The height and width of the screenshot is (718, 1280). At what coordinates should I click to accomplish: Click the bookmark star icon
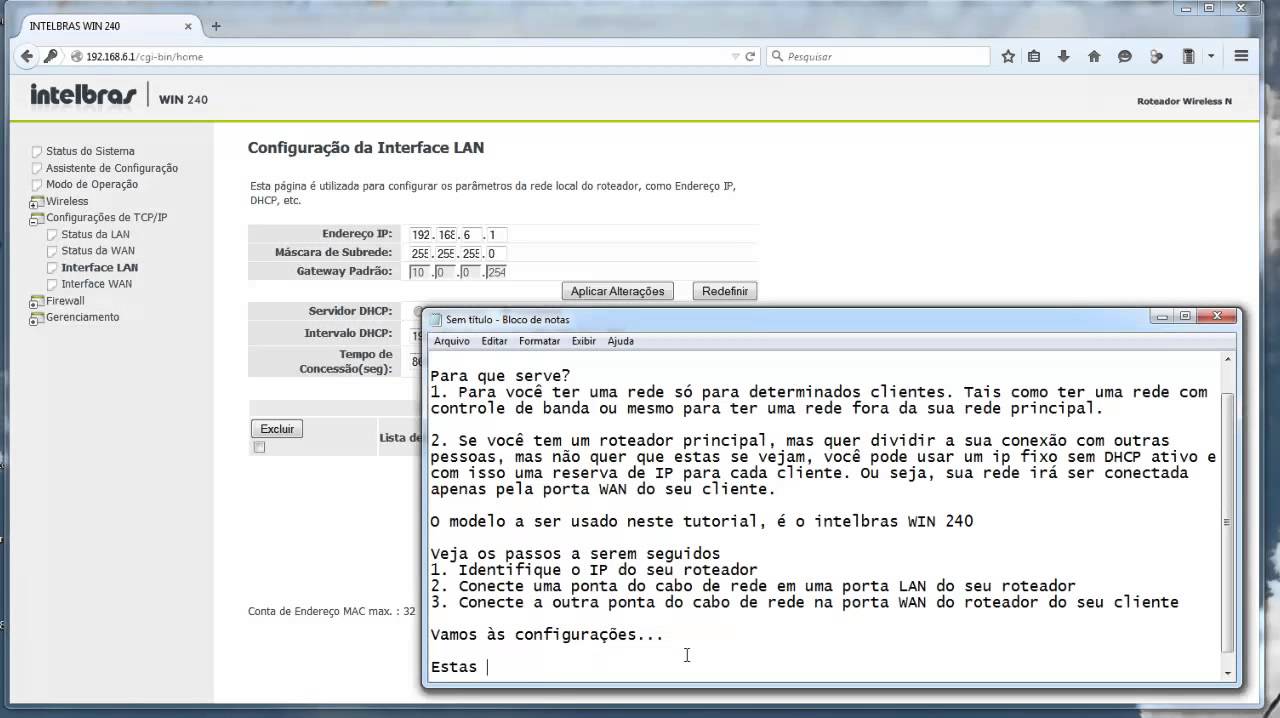(x=1008, y=57)
